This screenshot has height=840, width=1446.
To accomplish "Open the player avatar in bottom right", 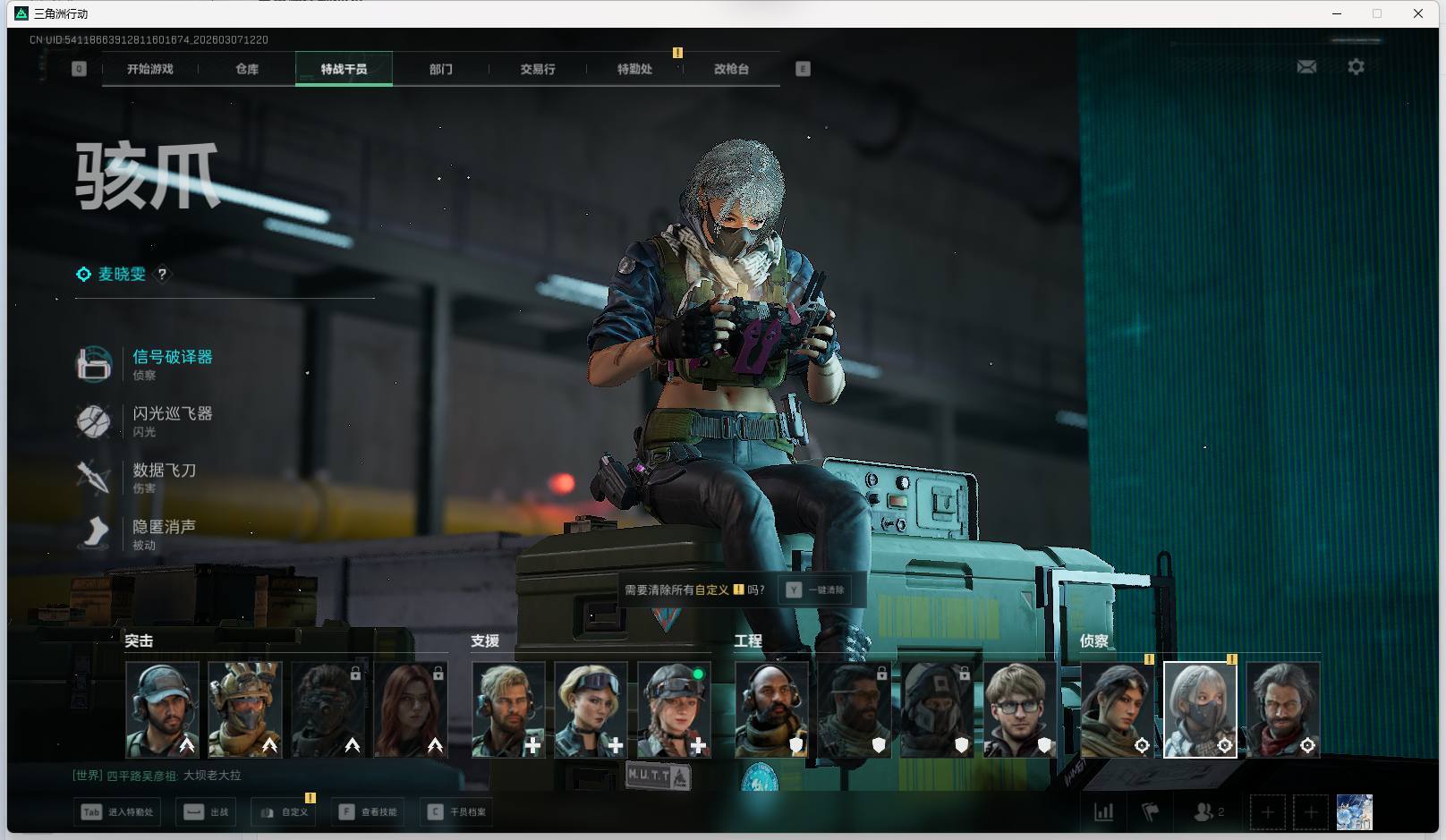I will pyautogui.click(x=1354, y=812).
